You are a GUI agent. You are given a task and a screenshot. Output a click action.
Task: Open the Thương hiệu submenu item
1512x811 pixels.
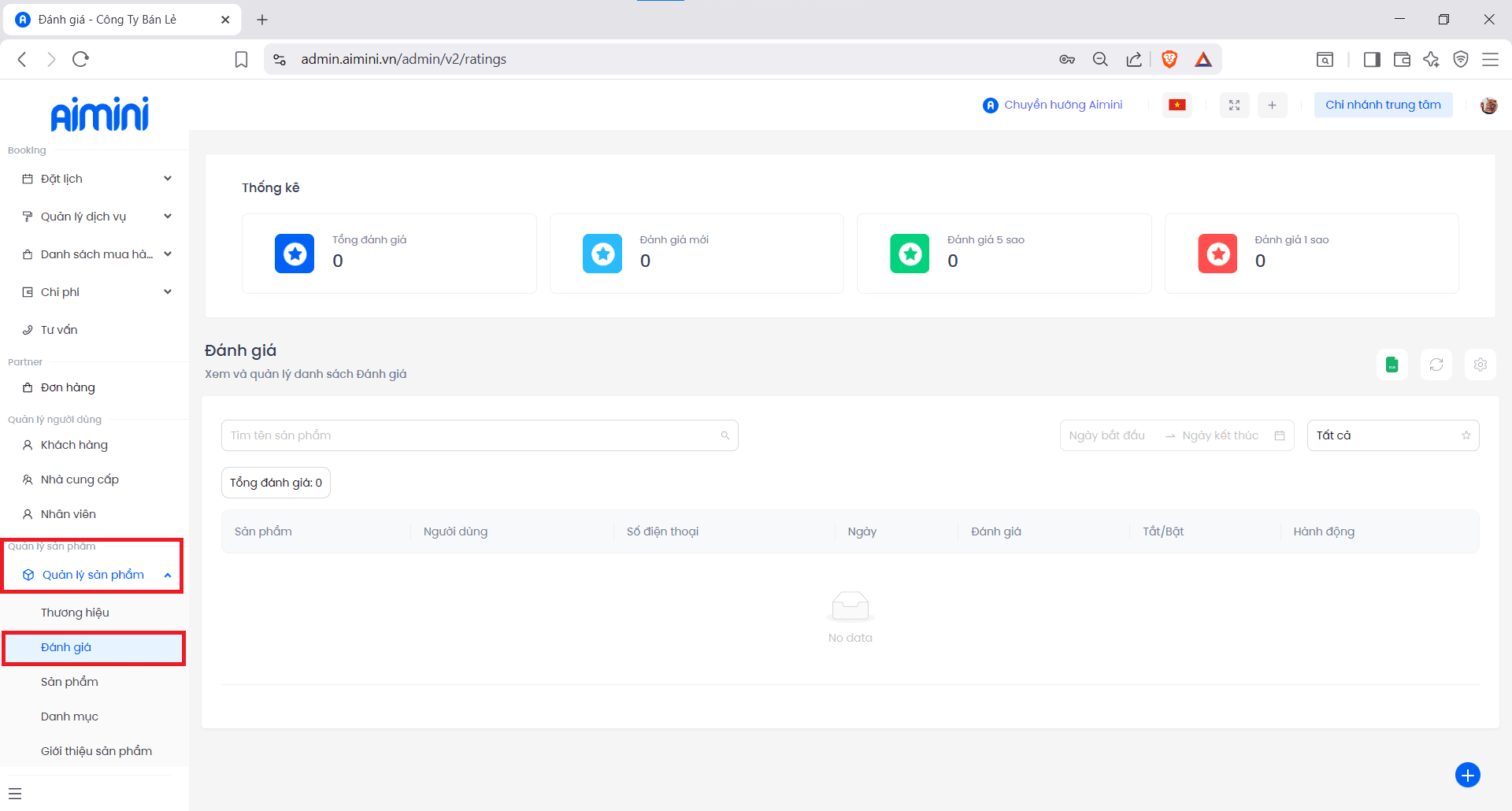(x=75, y=613)
